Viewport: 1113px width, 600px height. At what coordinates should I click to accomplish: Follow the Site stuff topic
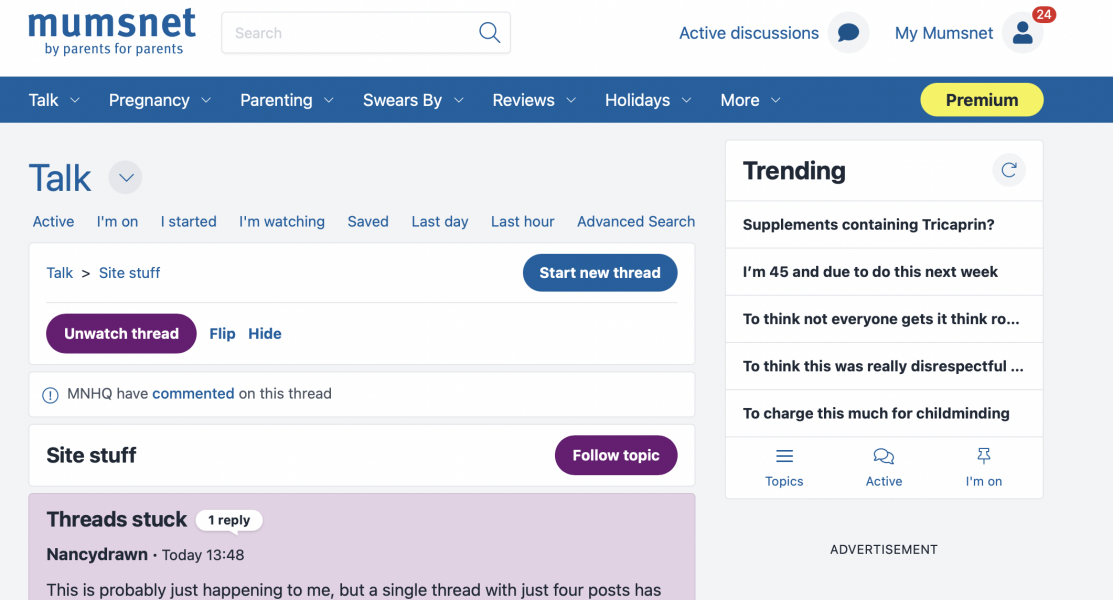tap(616, 455)
